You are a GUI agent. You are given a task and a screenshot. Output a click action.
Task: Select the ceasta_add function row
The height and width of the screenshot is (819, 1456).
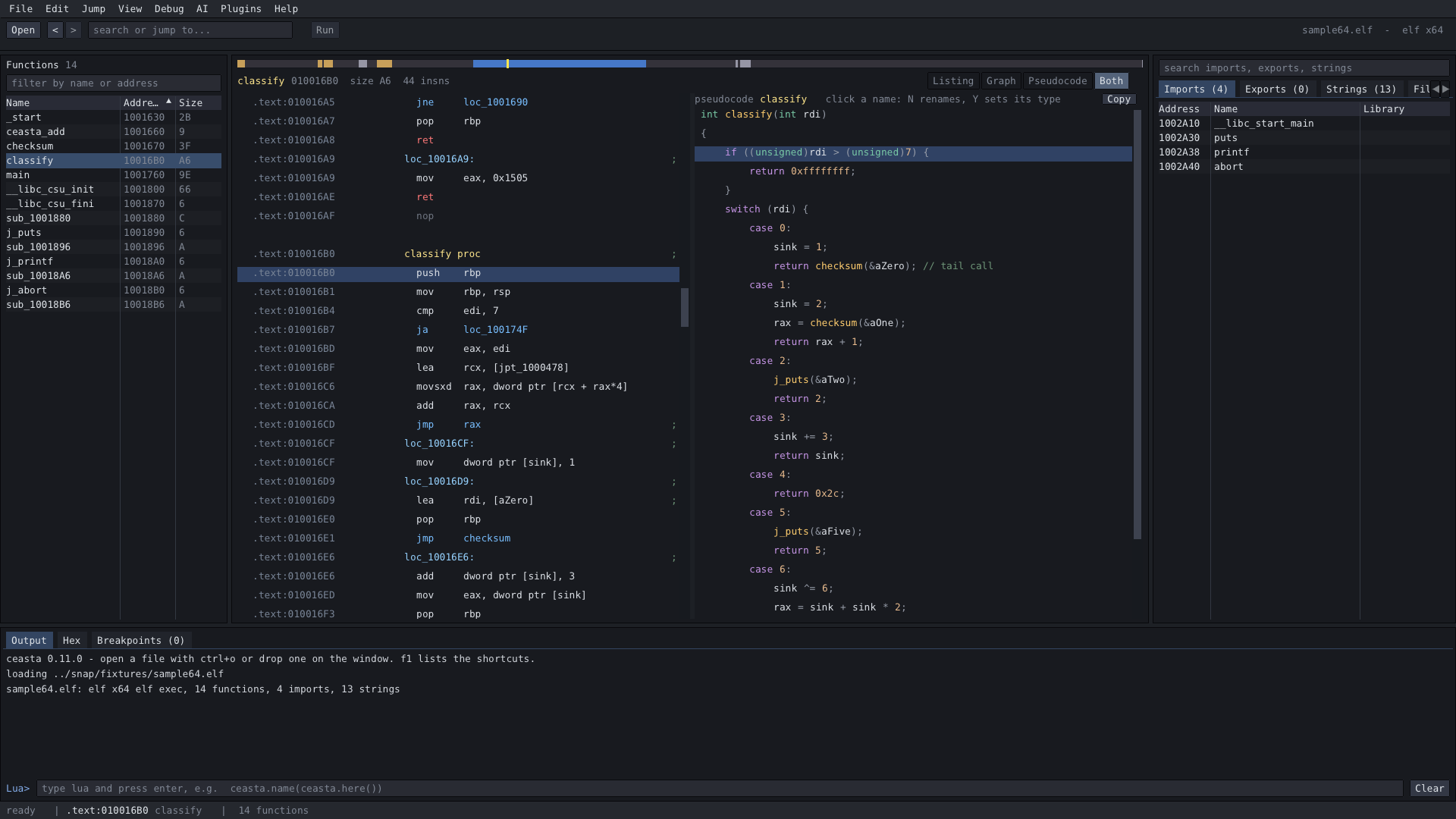coord(114,132)
